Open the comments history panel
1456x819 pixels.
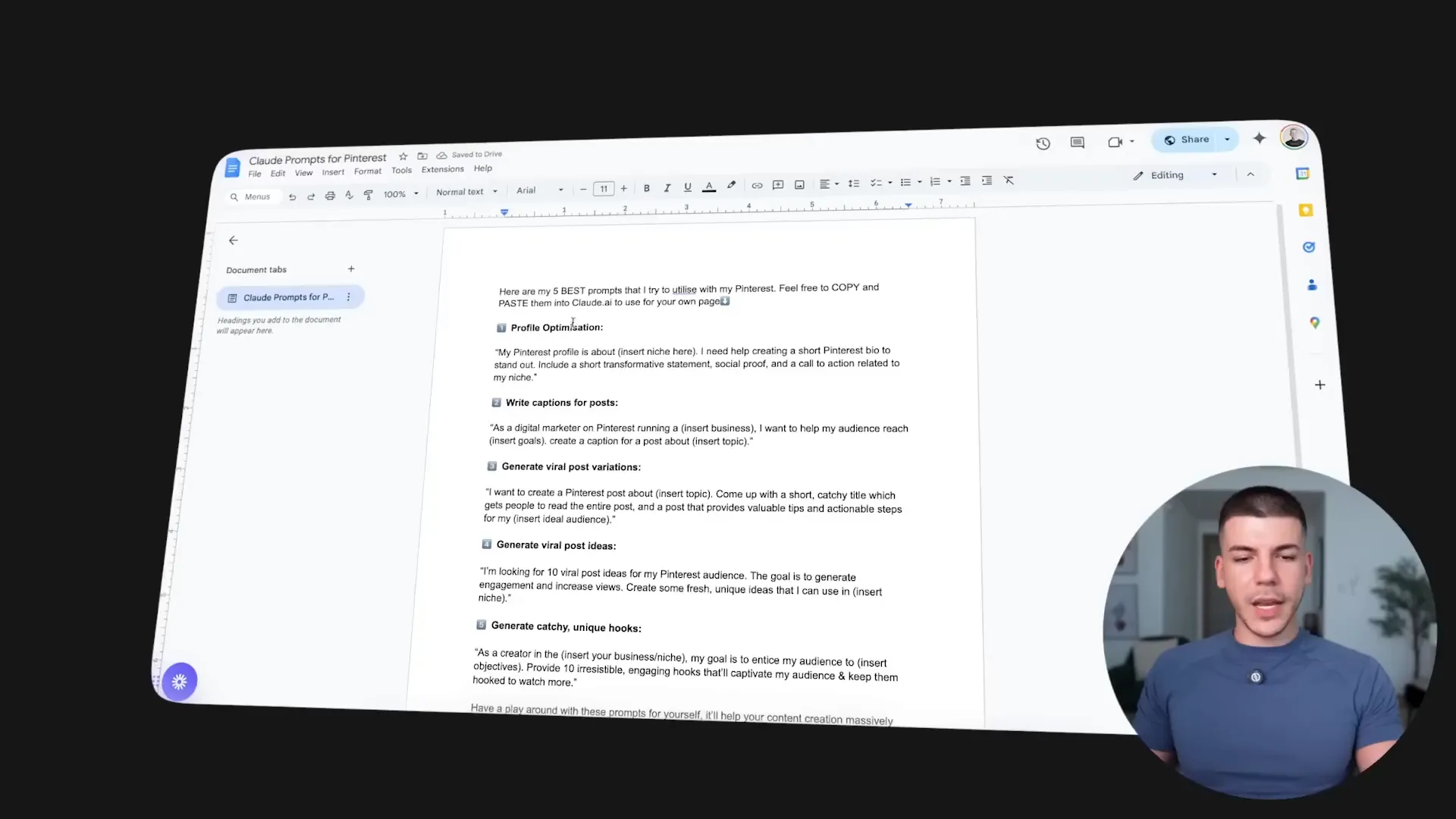1078,143
